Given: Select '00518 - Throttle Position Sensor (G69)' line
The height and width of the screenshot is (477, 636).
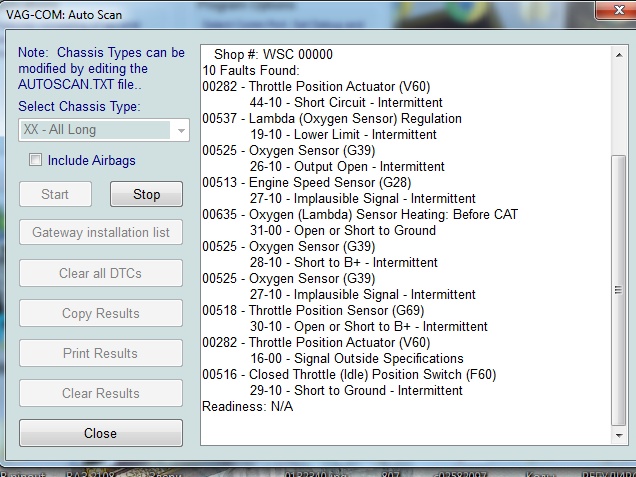Looking at the screenshot, I should [313, 310].
